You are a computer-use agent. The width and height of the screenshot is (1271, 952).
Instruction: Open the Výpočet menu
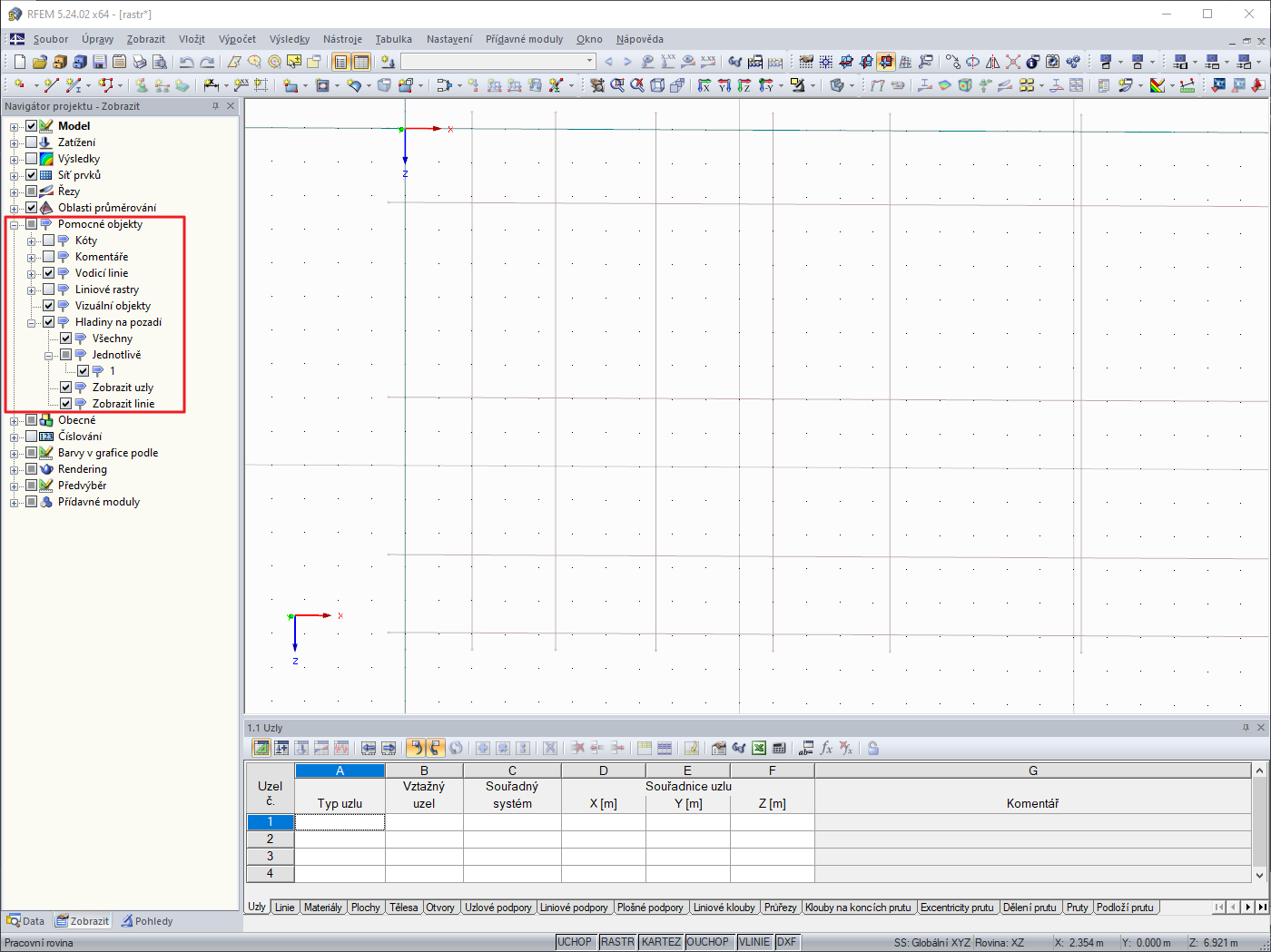pos(237,39)
